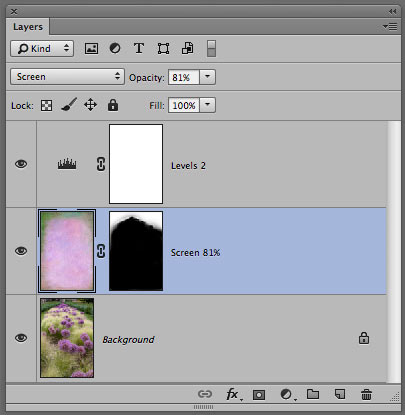The width and height of the screenshot is (405, 415).
Task: Unlink mask on Levels 2 layer
Action: point(101,164)
